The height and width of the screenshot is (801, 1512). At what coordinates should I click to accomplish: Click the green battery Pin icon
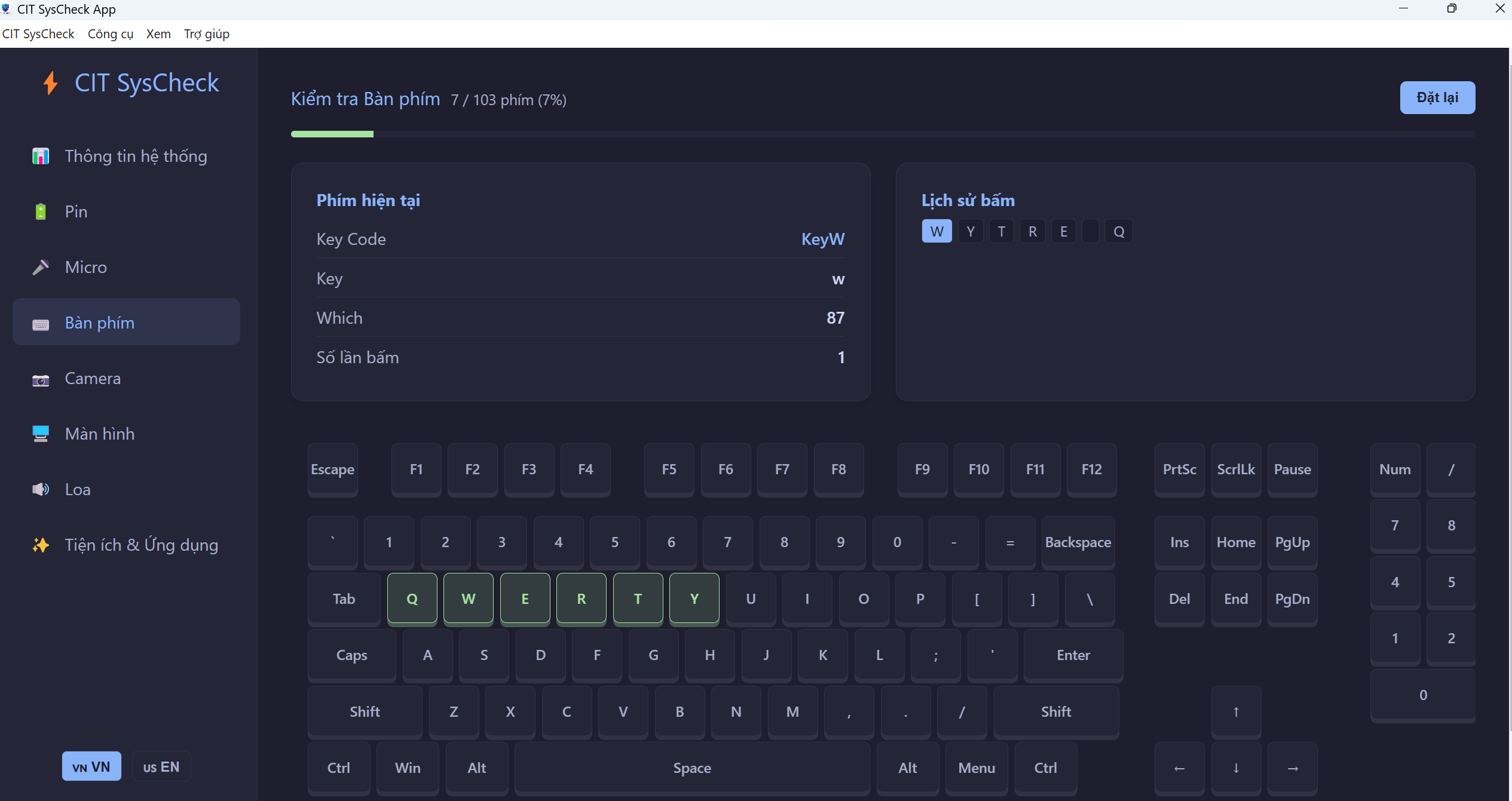tap(40, 211)
